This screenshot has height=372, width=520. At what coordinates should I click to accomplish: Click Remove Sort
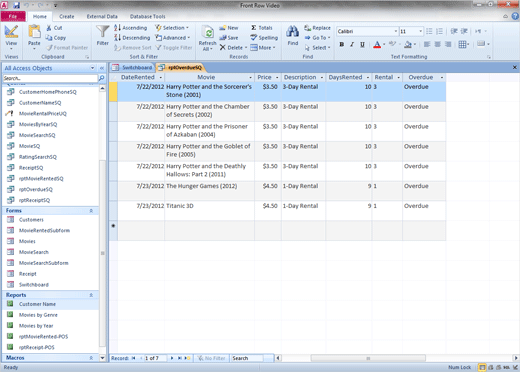point(133,48)
